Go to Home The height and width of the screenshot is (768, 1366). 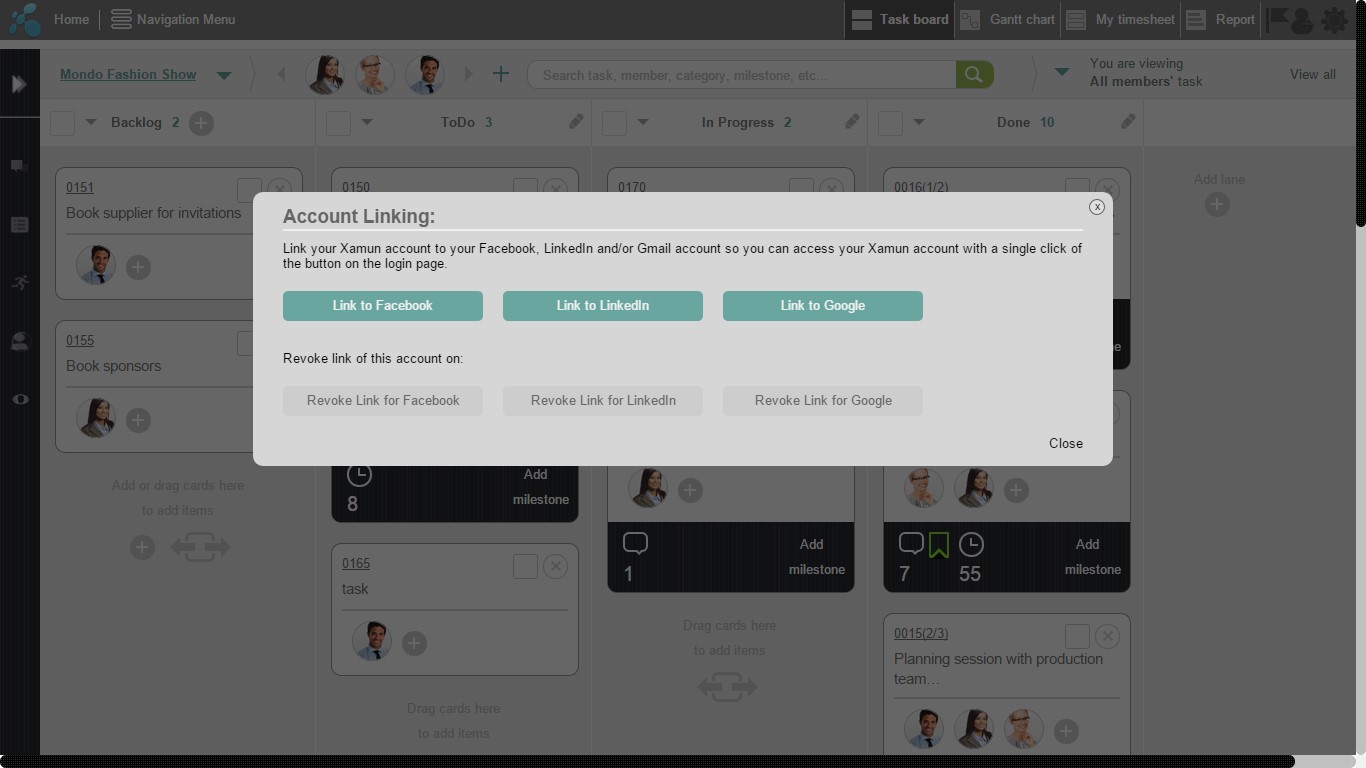coord(71,19)
